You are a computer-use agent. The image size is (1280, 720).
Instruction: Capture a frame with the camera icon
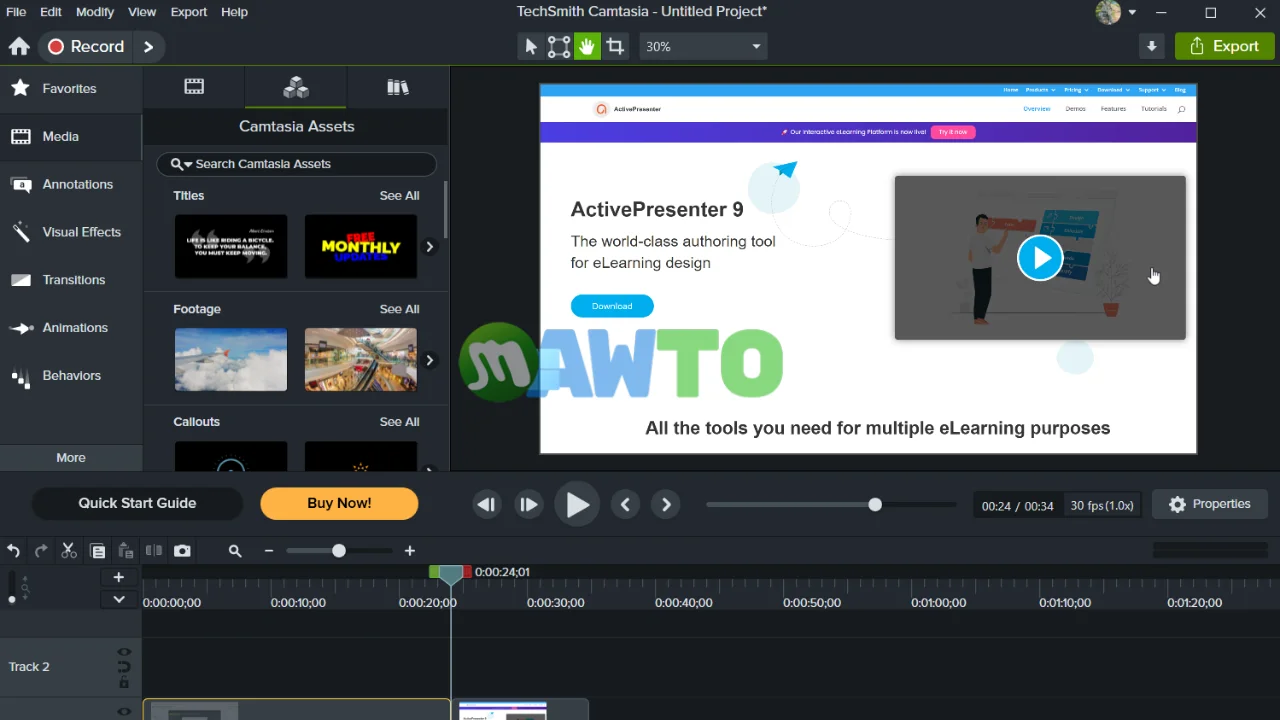tap(182, 551)
